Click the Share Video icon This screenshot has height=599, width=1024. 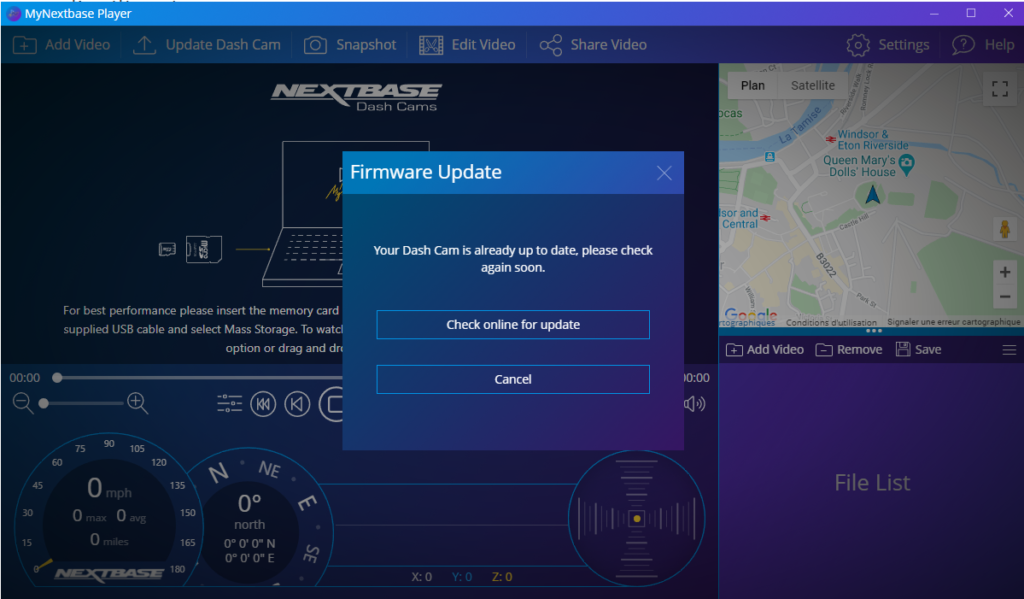pyautogui.click(x=551, y=45)
